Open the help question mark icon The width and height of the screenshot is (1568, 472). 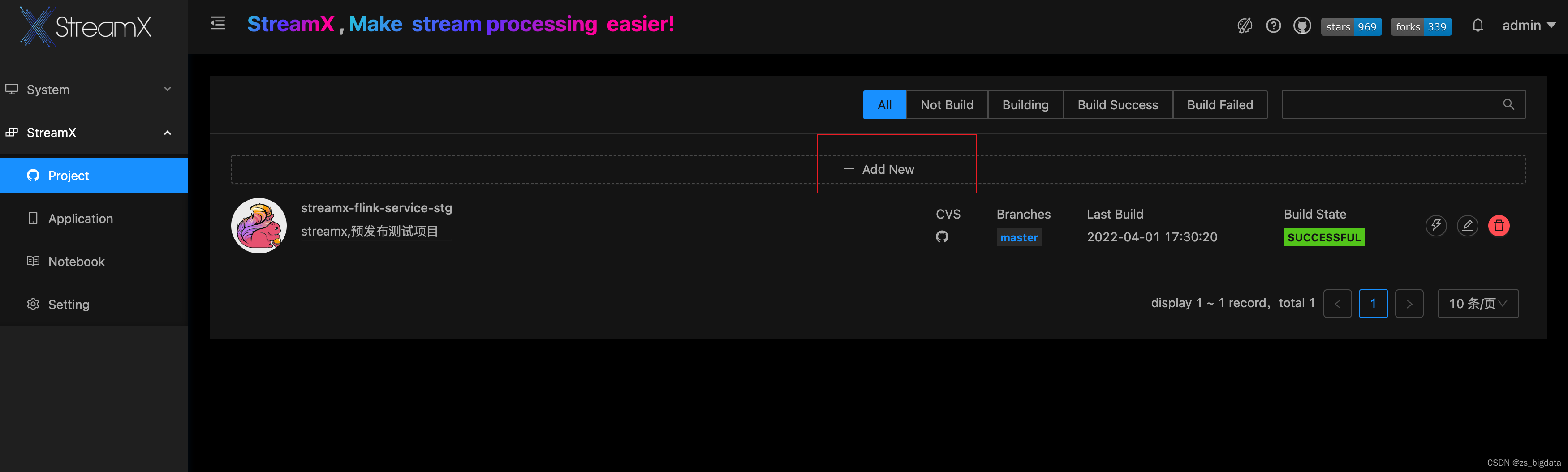tap(1273, 26)
